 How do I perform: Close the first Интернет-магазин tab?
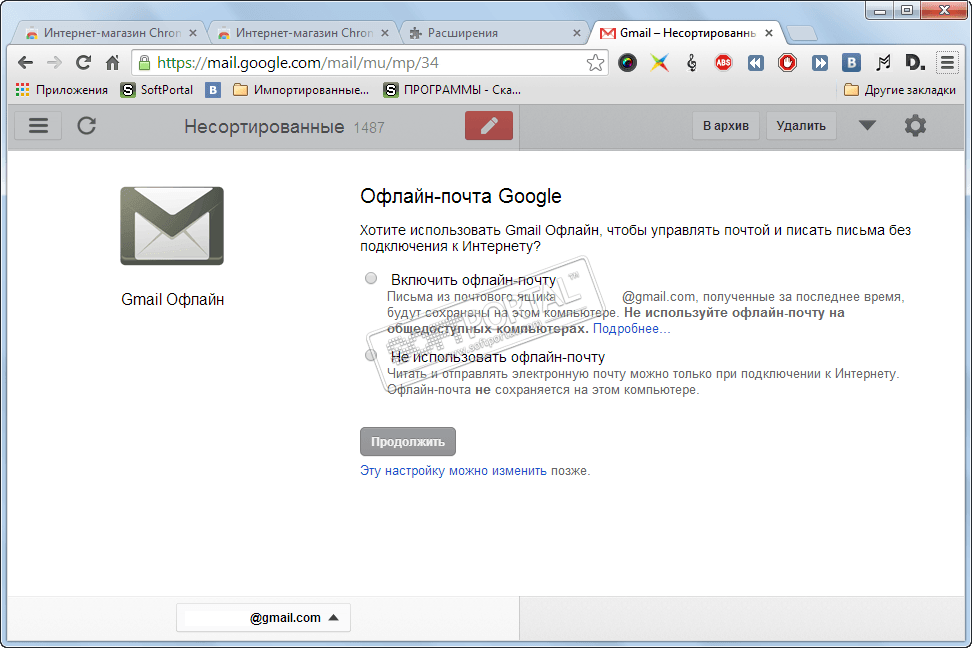coord(193,33)
